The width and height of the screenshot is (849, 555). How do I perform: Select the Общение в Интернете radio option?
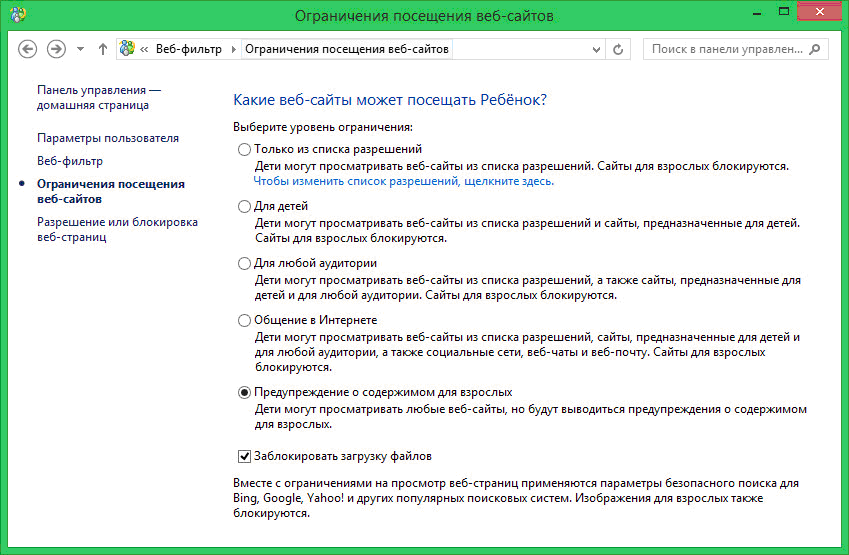coord(244,321)
